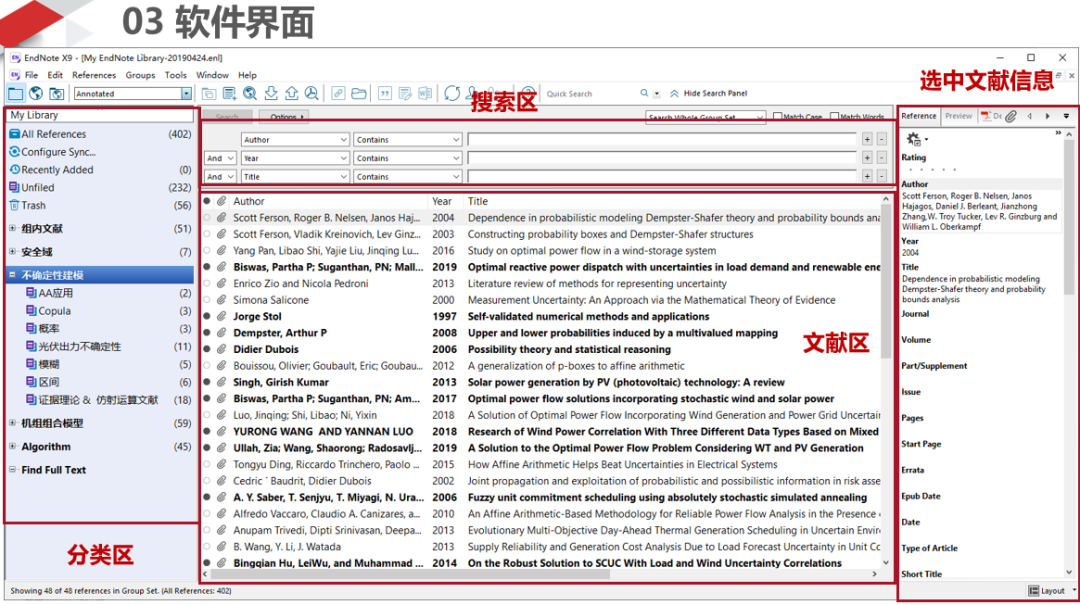The width and height of the screenshot is (1080, 605).
Task: Collapse the 不确定性建模 group set
Action: tap(12, 275)
